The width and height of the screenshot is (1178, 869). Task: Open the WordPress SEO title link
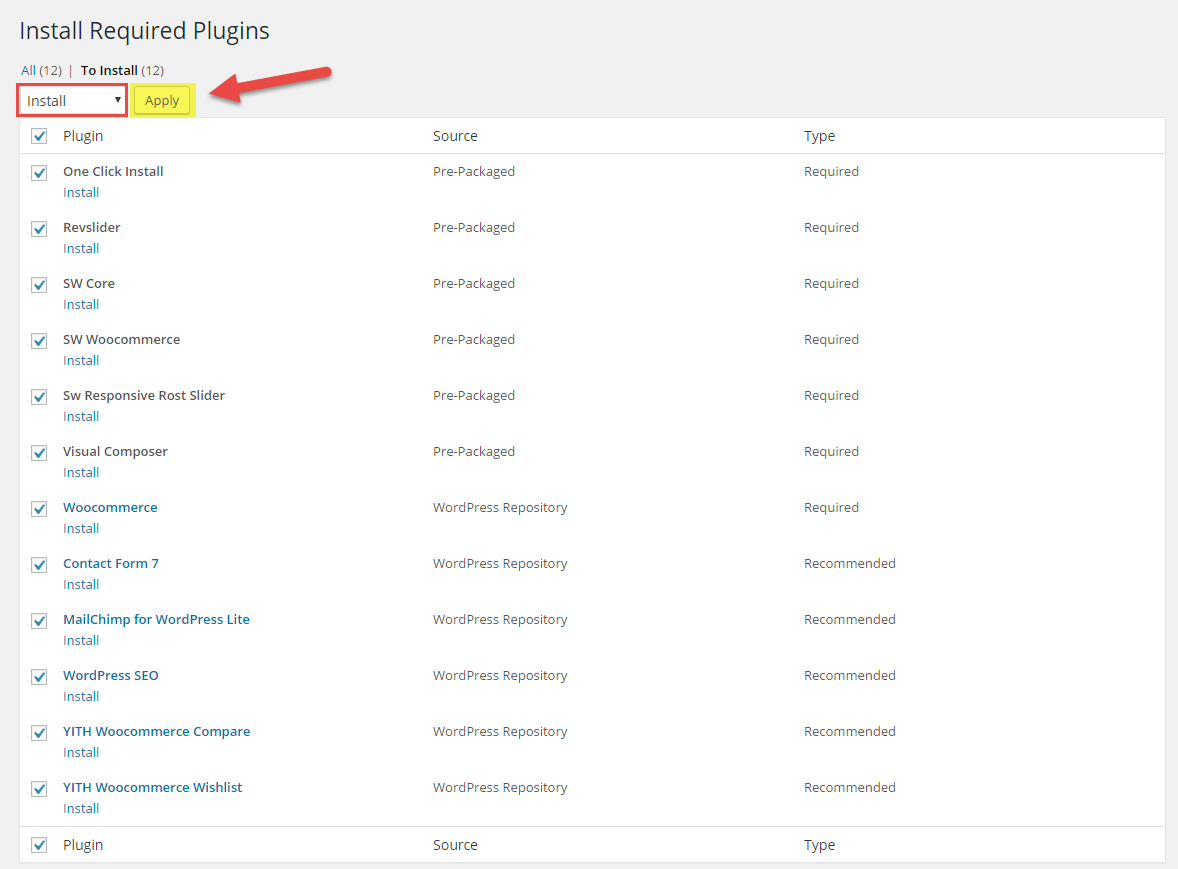point(111,675)
